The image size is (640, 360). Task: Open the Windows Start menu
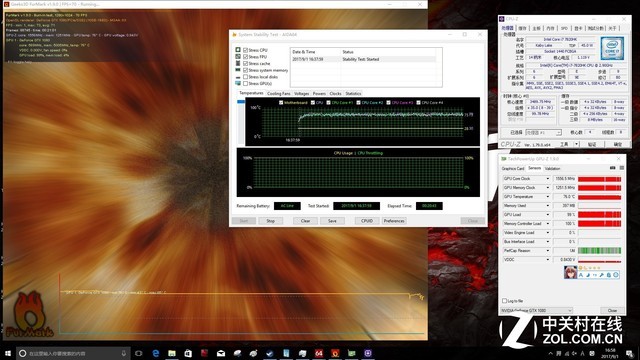click(x=8, y=353)
